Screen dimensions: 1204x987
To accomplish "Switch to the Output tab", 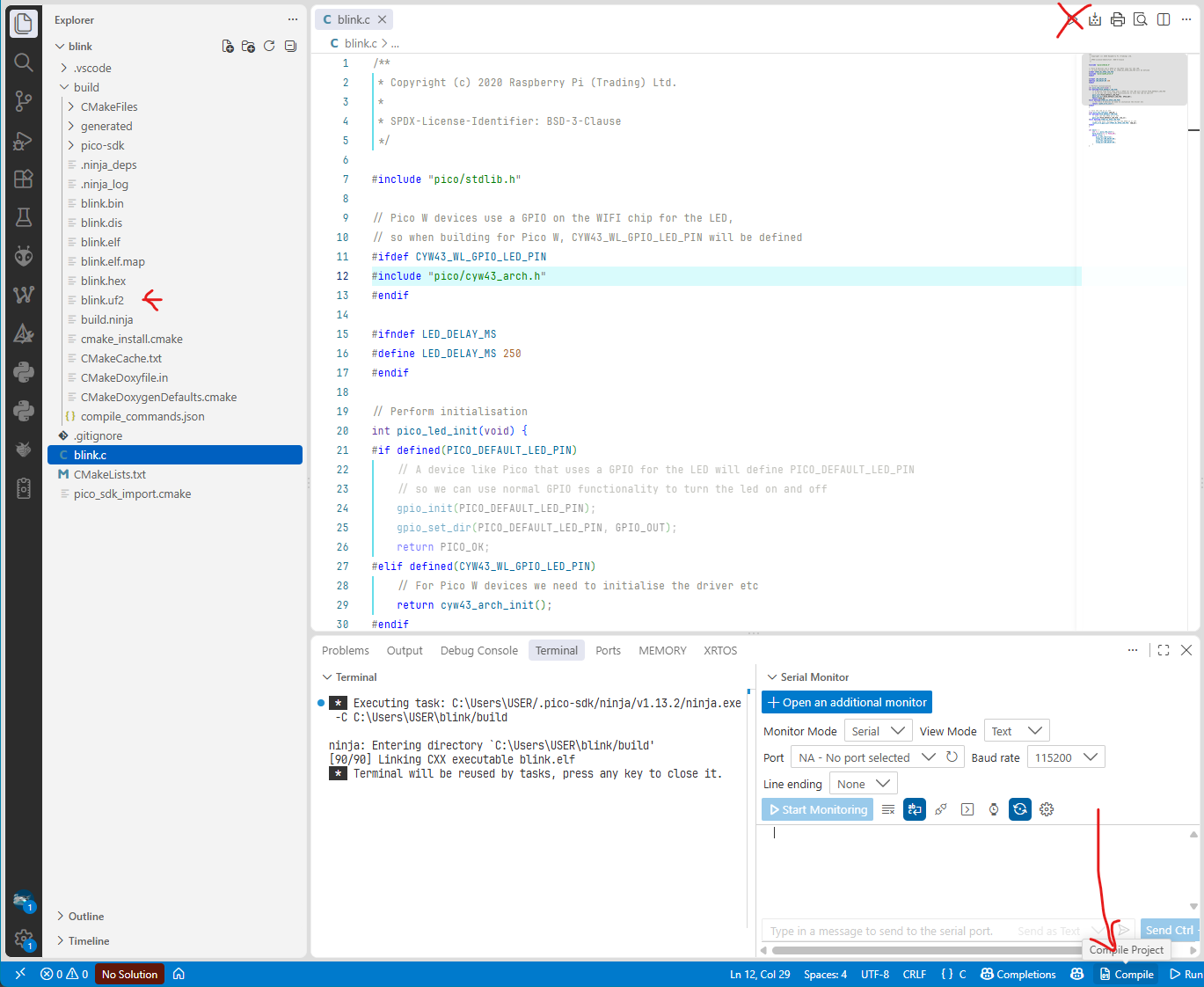I will coord(405,651).
